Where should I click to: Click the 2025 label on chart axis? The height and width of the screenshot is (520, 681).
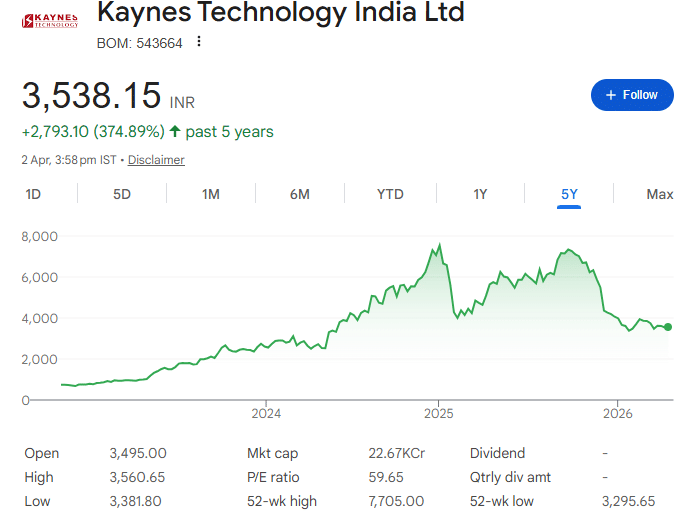click(x=439, y=413)
